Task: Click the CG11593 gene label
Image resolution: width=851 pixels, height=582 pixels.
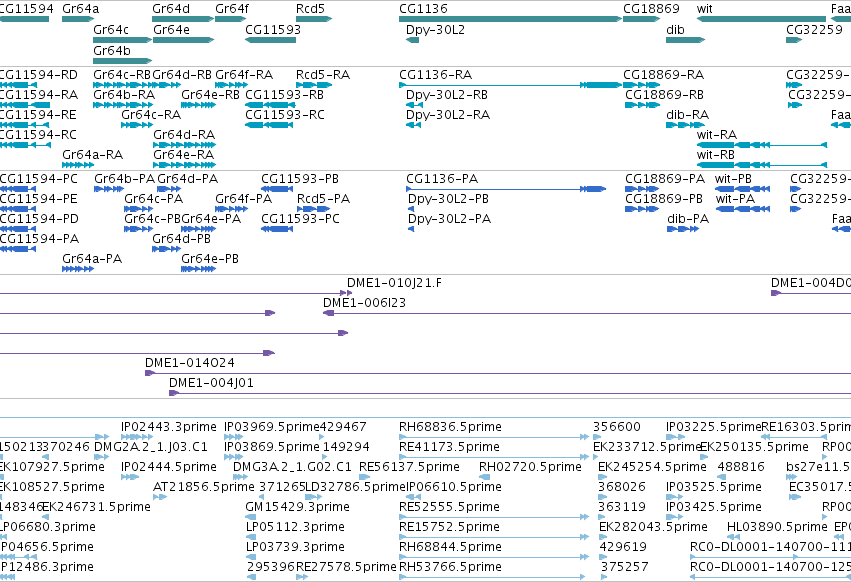Action: 273,29
